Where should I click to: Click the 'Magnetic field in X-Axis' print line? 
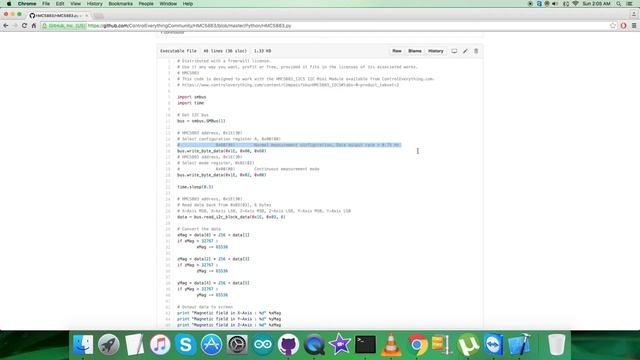point(229,313)
